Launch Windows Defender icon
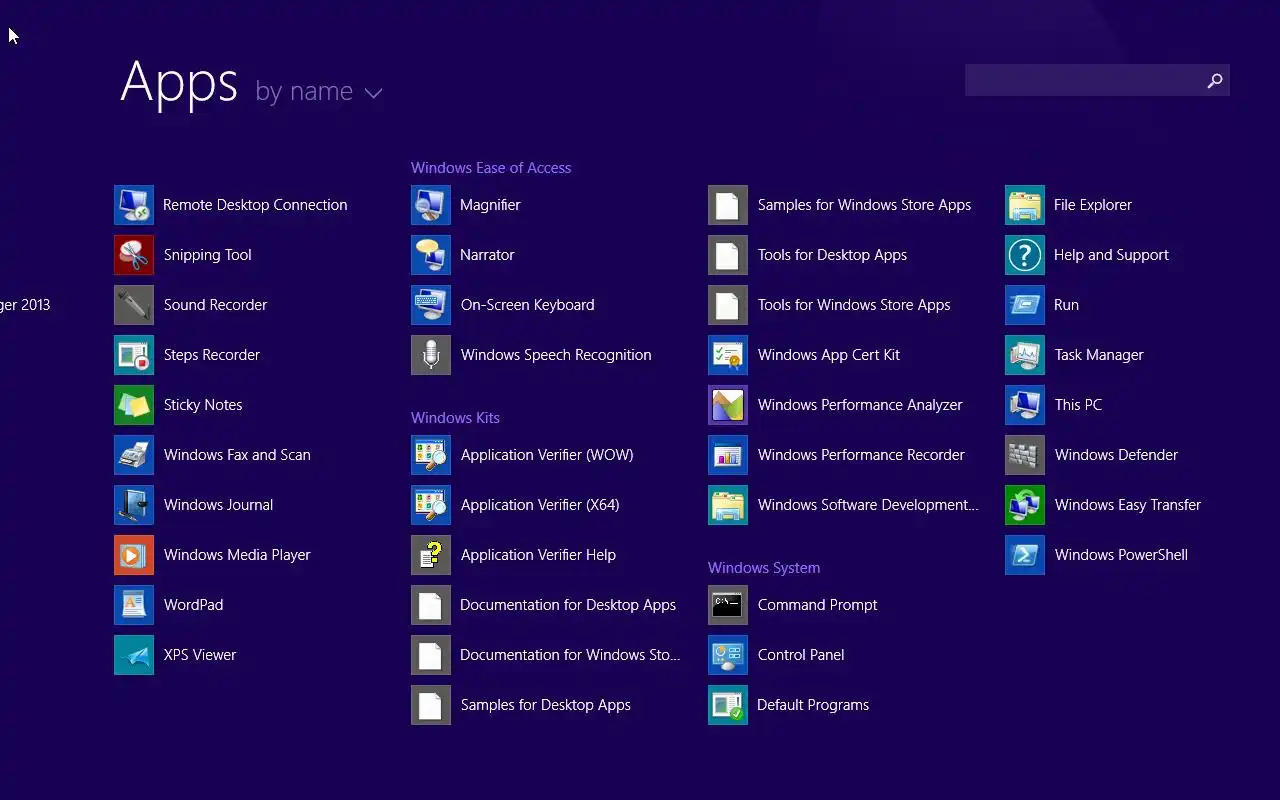The width and height of the screenshot is (1280, 800). pyautogui.click(x=1025, y=455)
